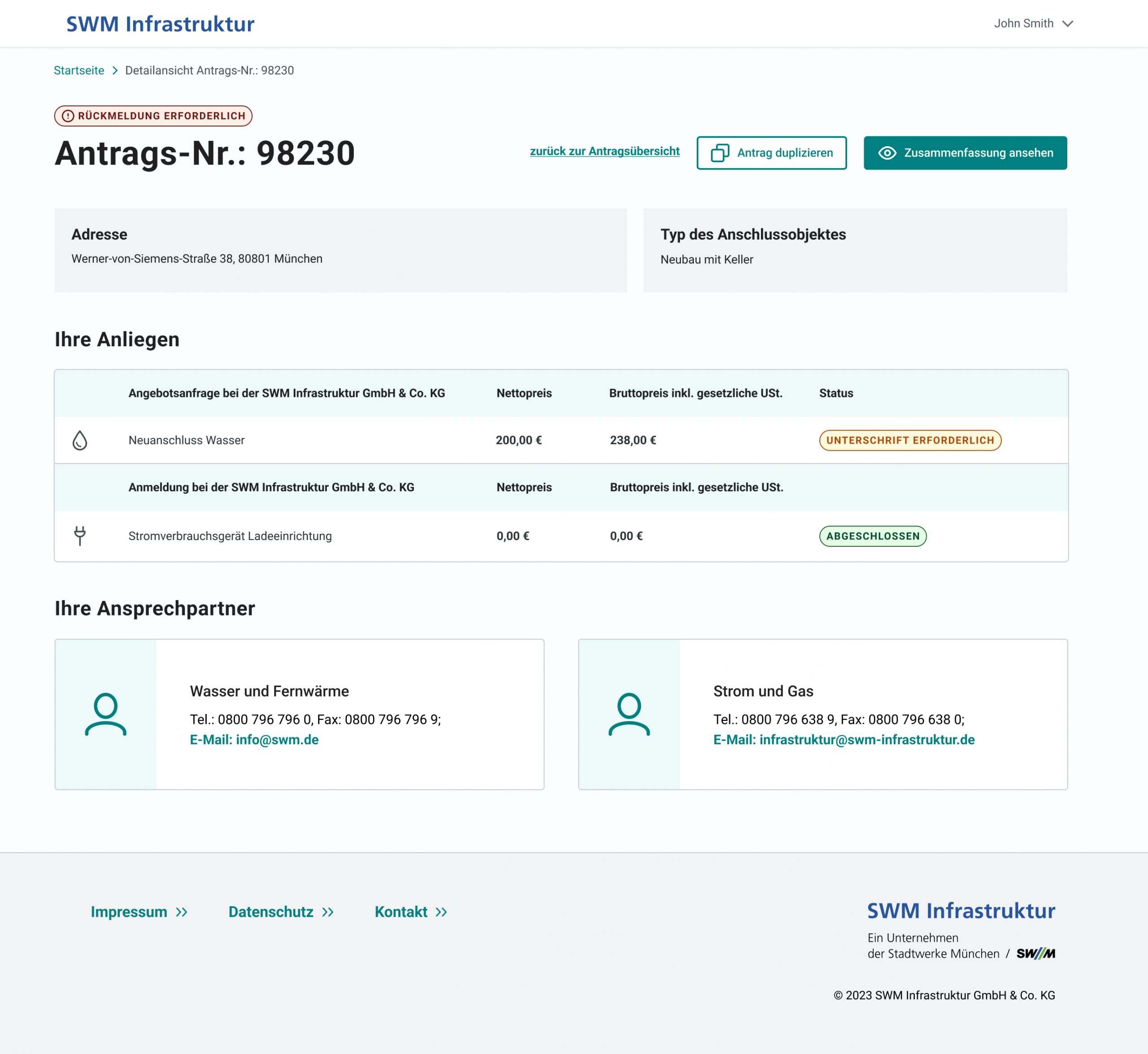1148x1054 pixels.
Task: Open the Neuanschluss Wasser row
Action: coord(561,440)
